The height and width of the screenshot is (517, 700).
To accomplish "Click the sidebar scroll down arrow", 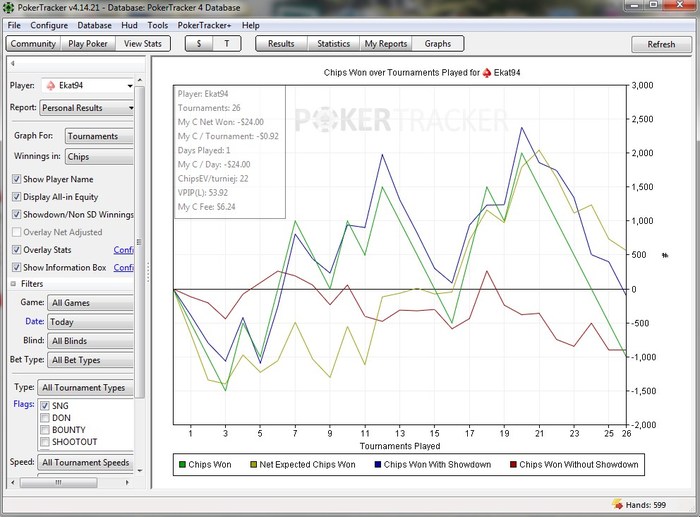I will coord(140,470).
